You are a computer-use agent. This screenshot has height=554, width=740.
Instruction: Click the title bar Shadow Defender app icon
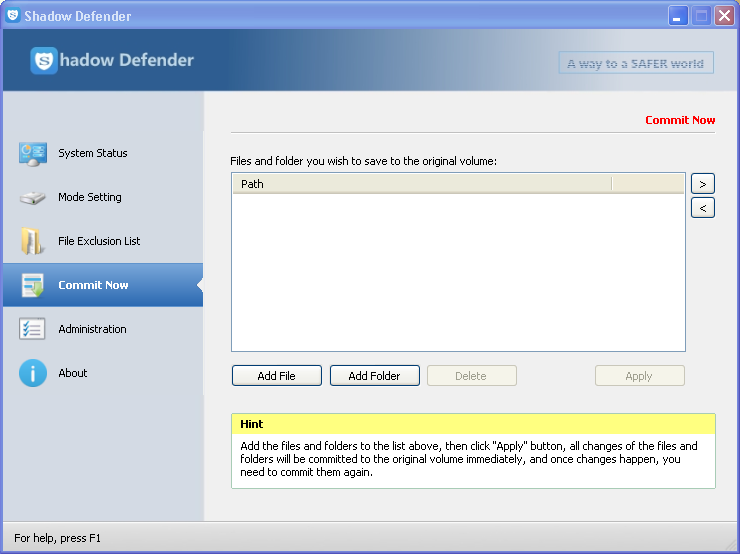(x=13, y=16)
